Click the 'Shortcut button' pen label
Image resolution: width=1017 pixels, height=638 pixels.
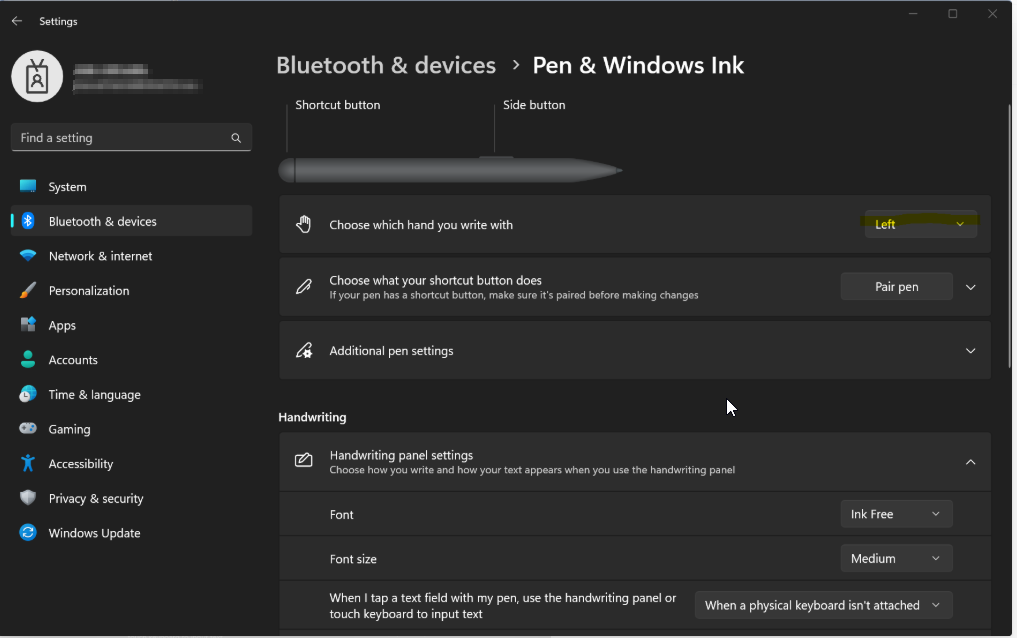tap(337, 104)
